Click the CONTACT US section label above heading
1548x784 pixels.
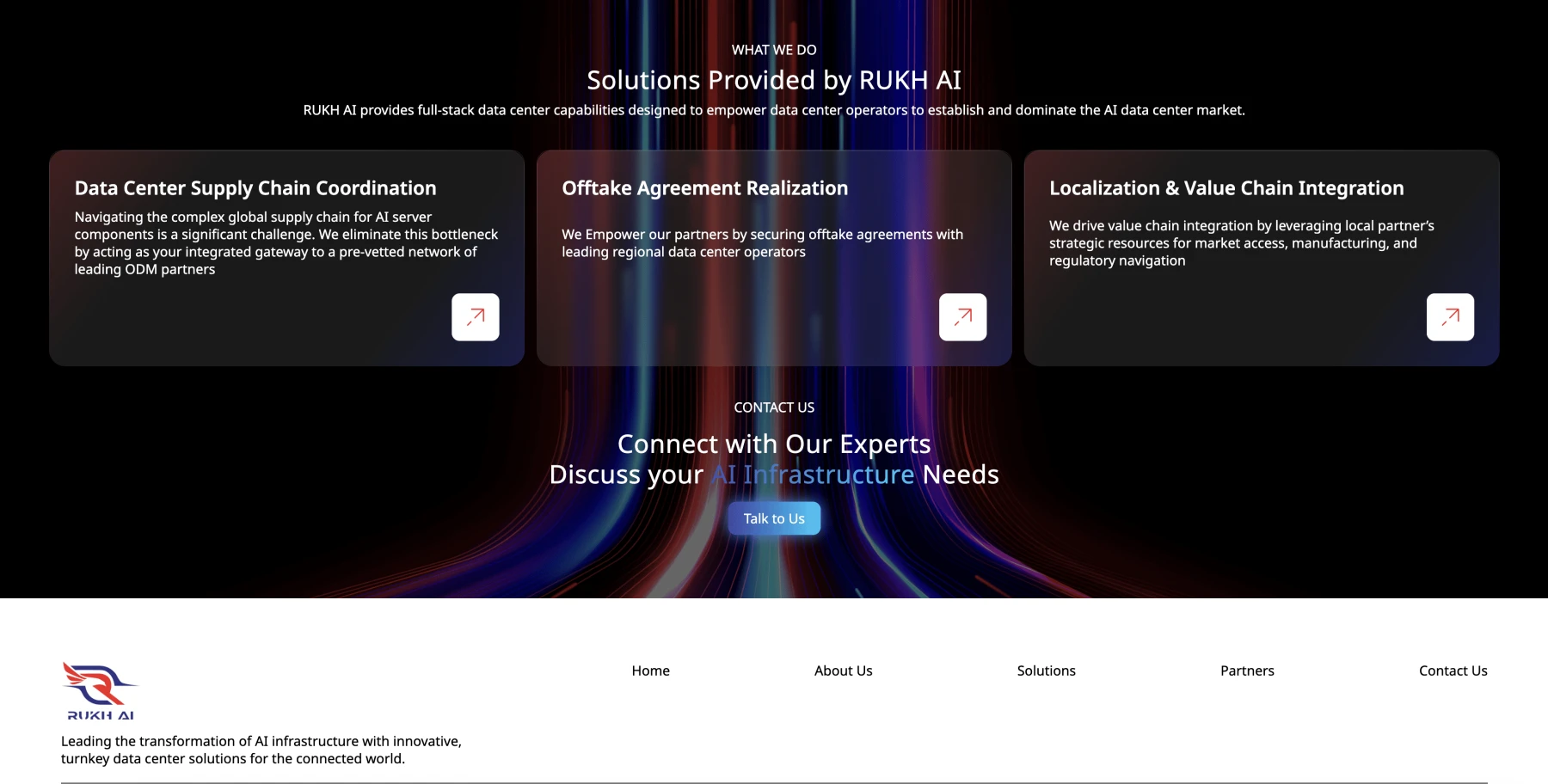click(x=774, y=407)
